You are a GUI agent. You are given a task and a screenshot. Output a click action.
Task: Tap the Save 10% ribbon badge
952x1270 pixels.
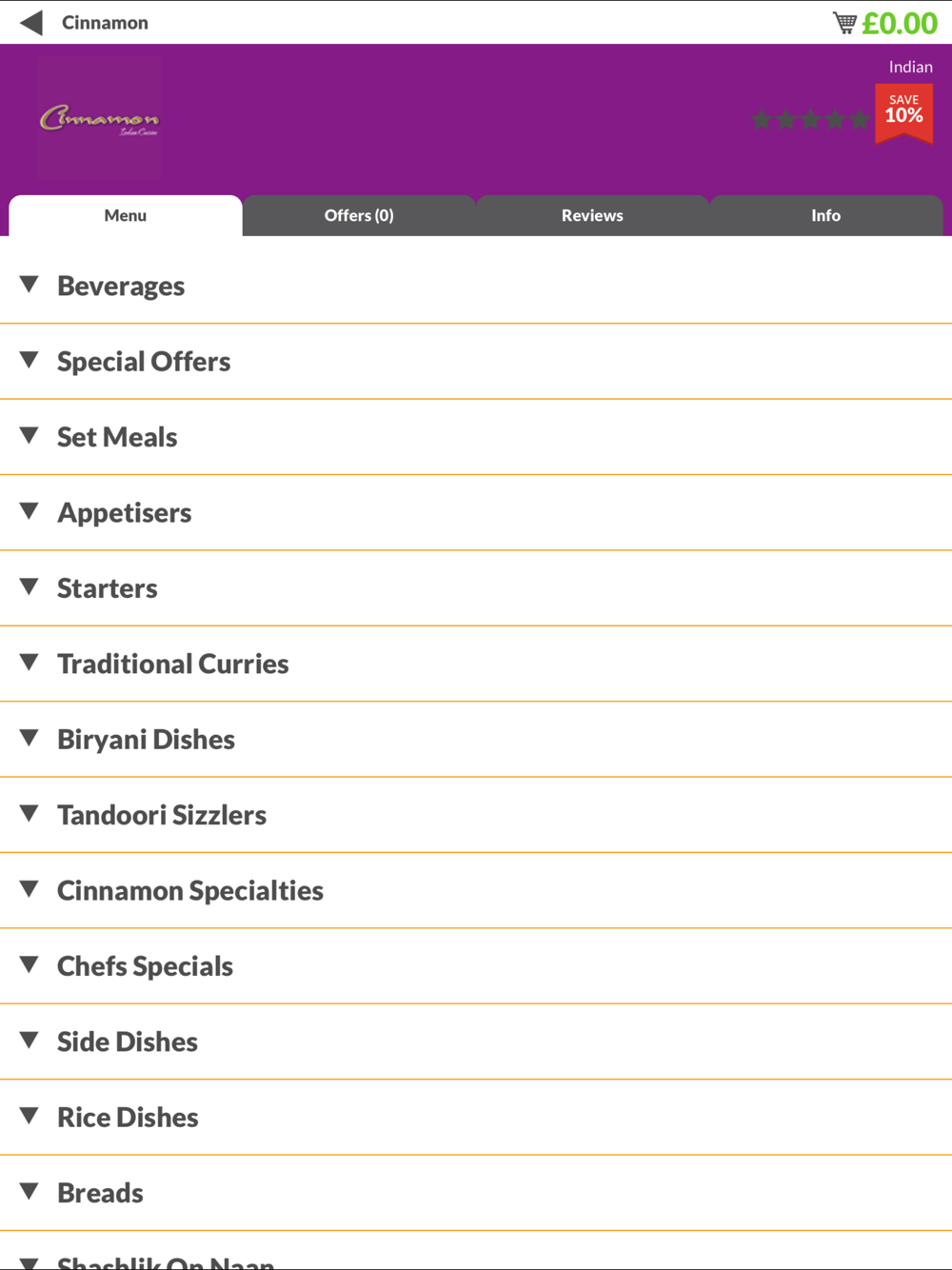903,113
